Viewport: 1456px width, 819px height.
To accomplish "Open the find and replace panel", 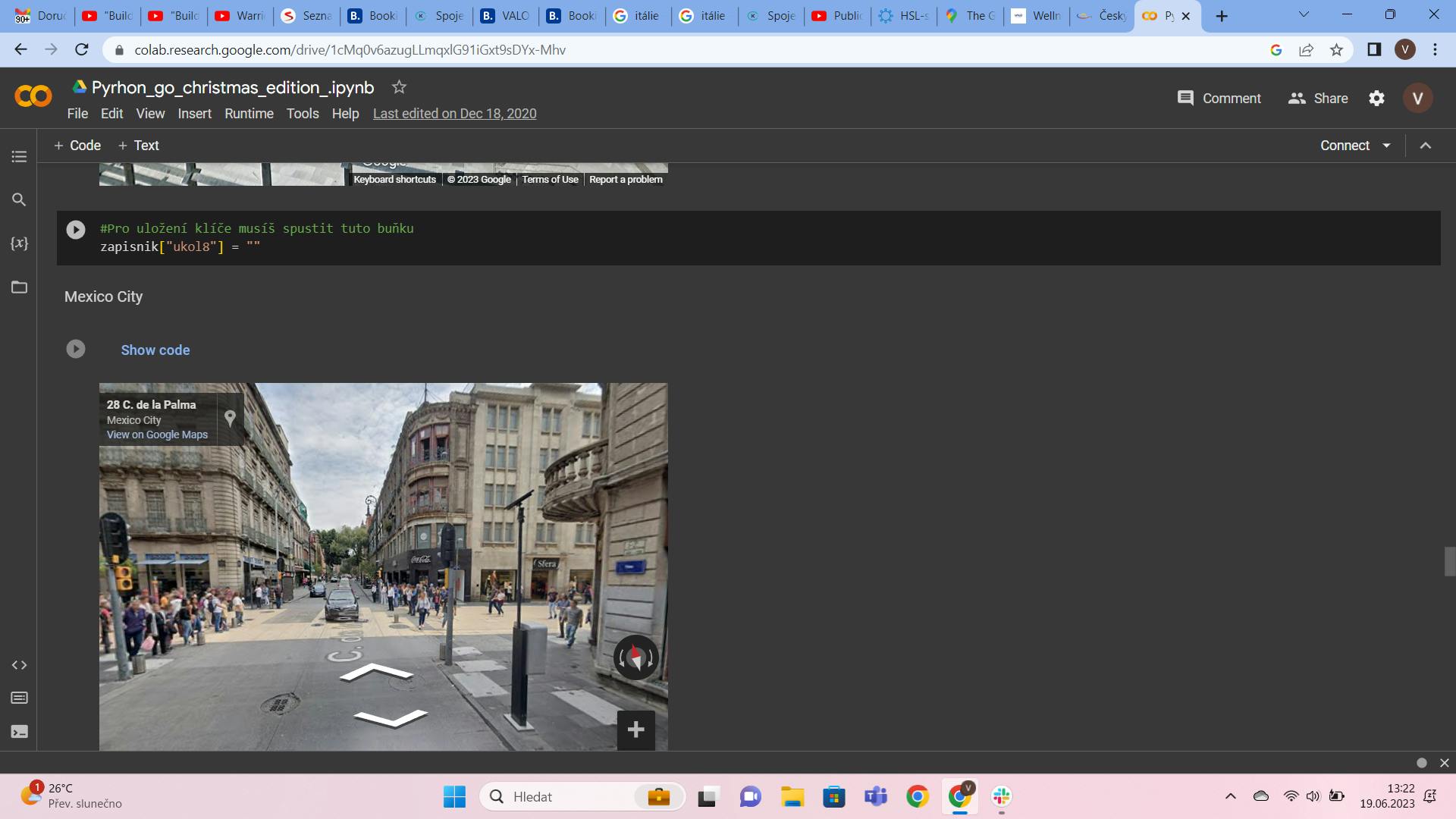I will 19,199.
